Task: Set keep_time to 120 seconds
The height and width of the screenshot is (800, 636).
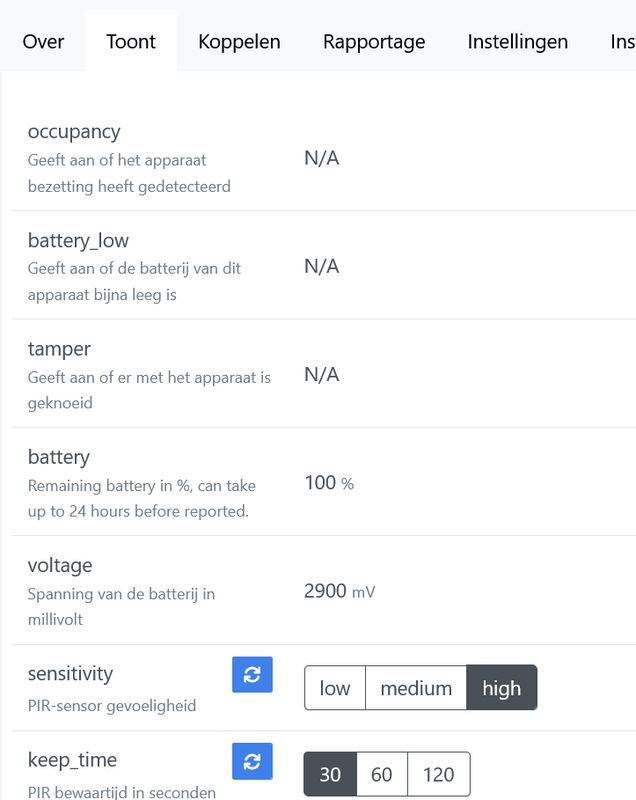Action: point(438,774)
